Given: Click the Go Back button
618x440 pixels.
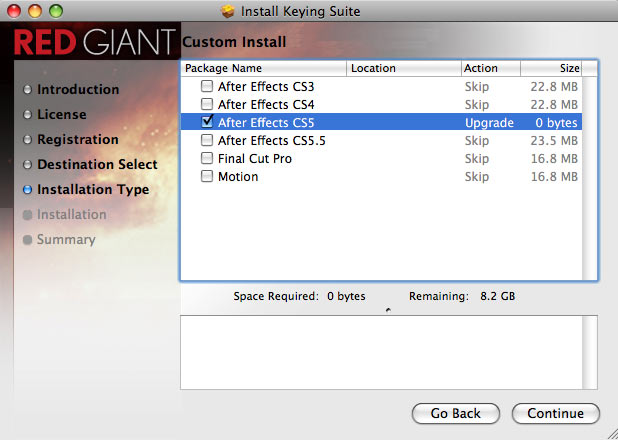Looking at the screenshot, I should point(456,413).
